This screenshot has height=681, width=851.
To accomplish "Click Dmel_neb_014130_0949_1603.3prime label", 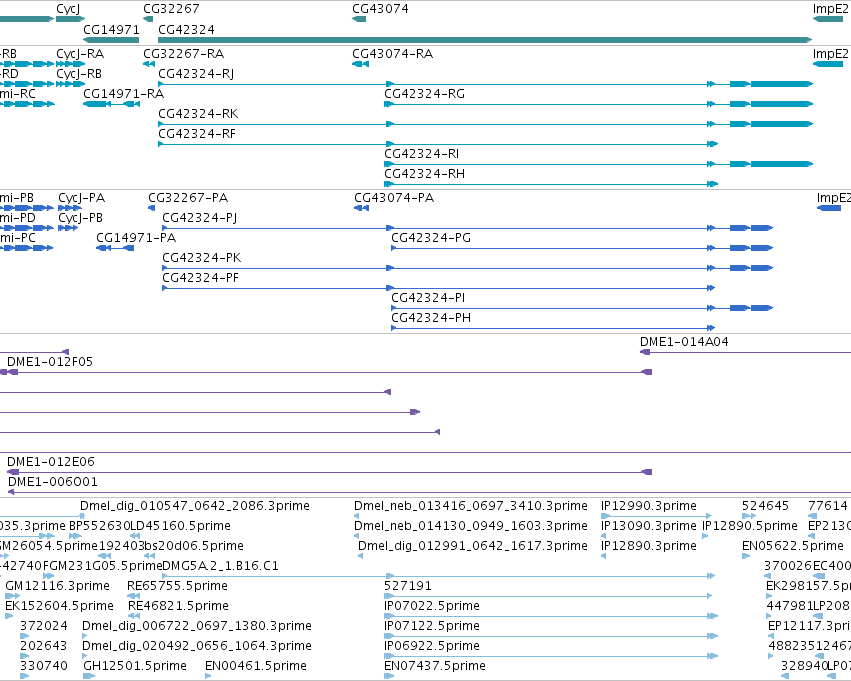I will click(471, 526).
